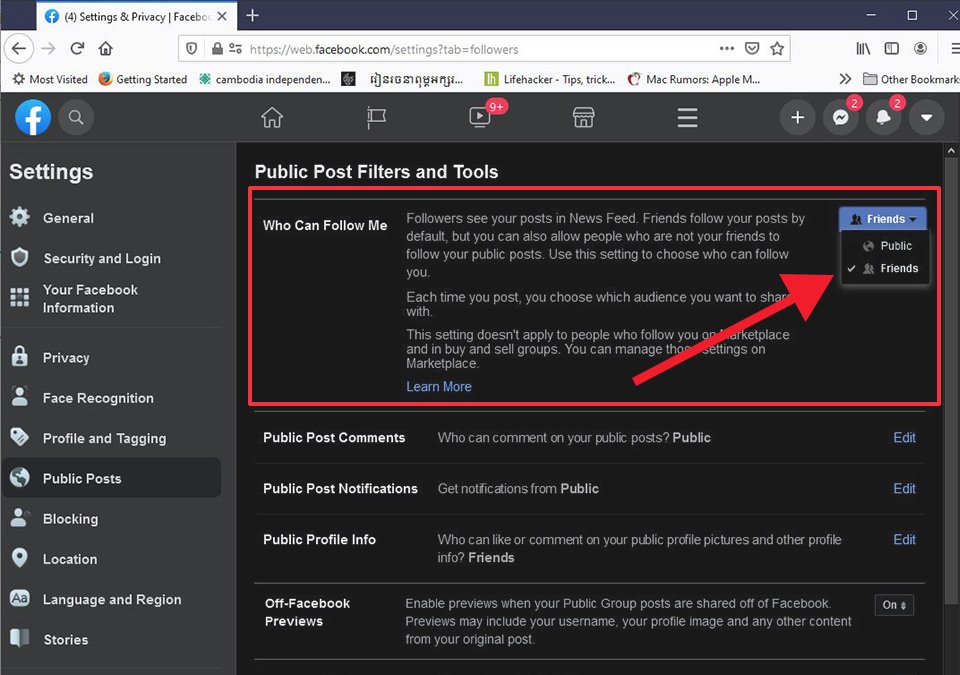Close the Settings & Privacy tab
The height and width of the screenshot is (675, 960).
click(x=222, y=17)
